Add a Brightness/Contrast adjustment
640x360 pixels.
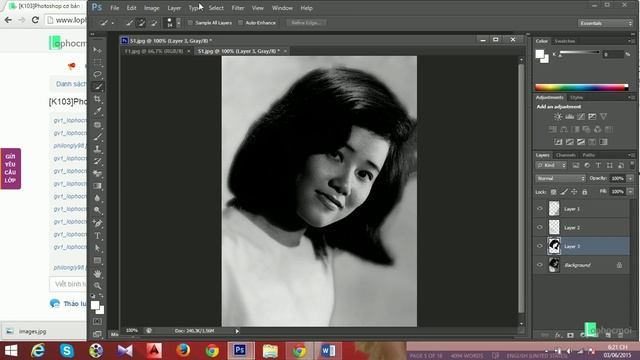point(558,117)
